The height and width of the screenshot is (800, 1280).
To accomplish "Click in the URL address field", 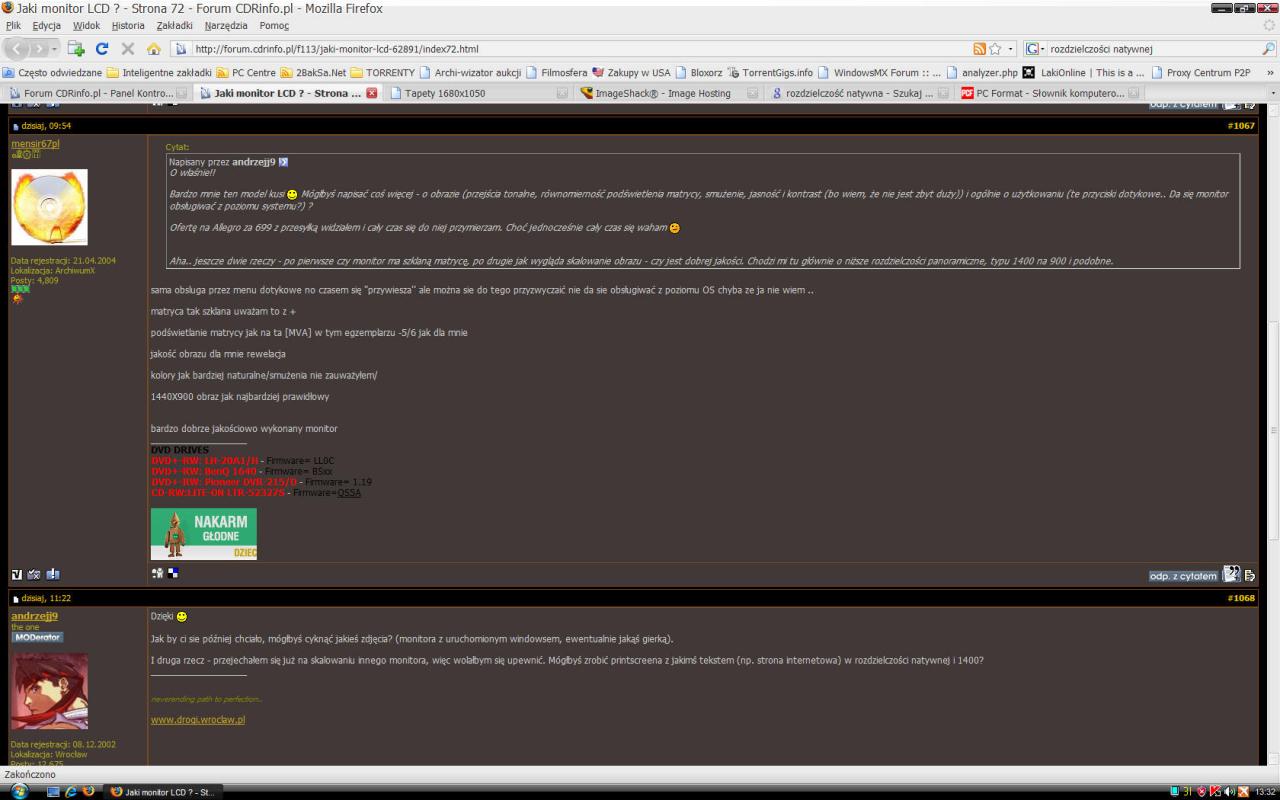I will coord(580,48).
